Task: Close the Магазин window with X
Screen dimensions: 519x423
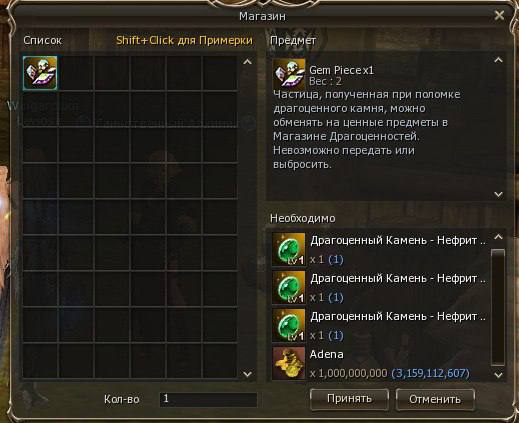Action: (499, 15)
